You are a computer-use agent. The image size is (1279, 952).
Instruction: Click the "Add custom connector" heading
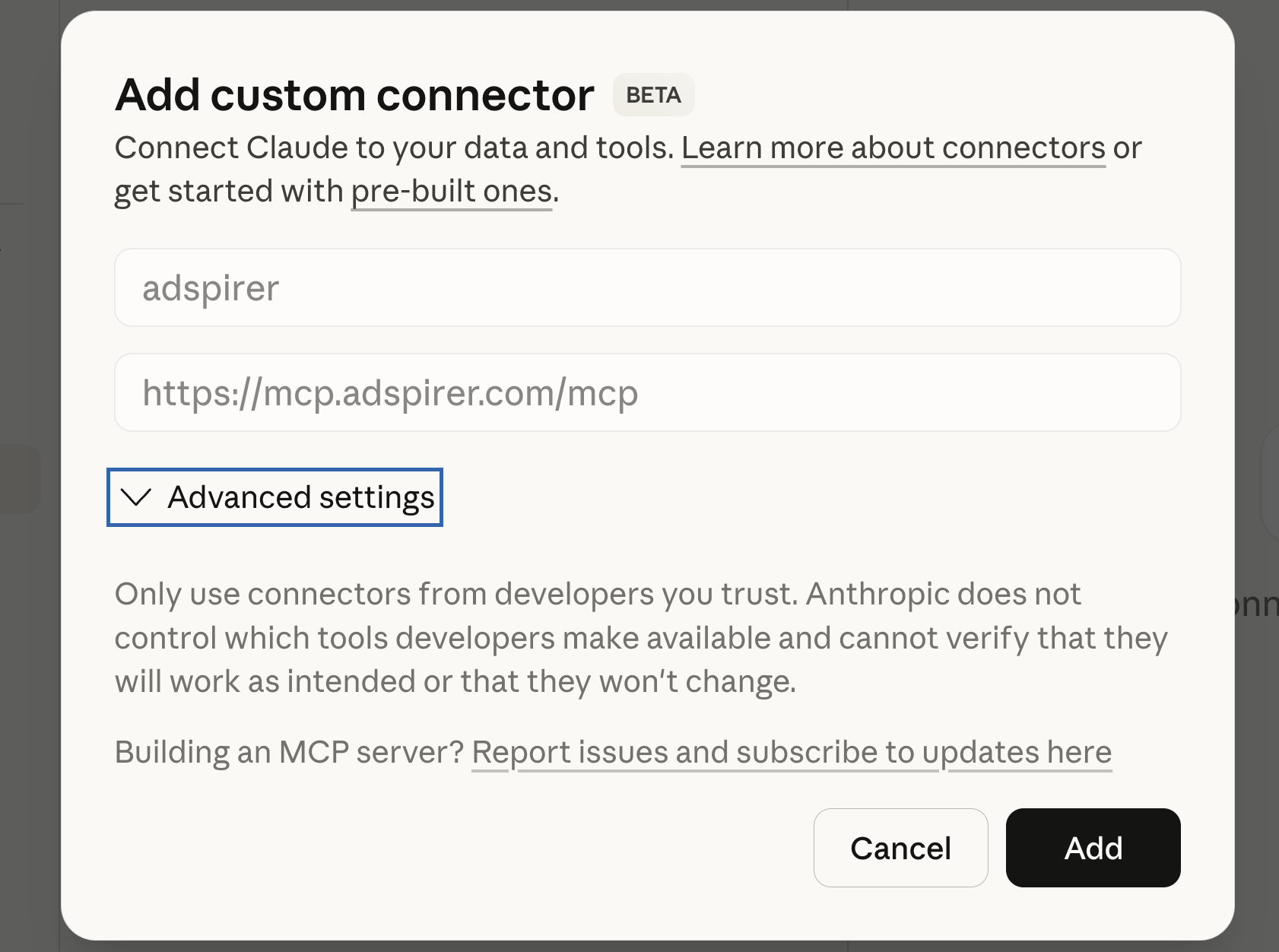point(354,94)
